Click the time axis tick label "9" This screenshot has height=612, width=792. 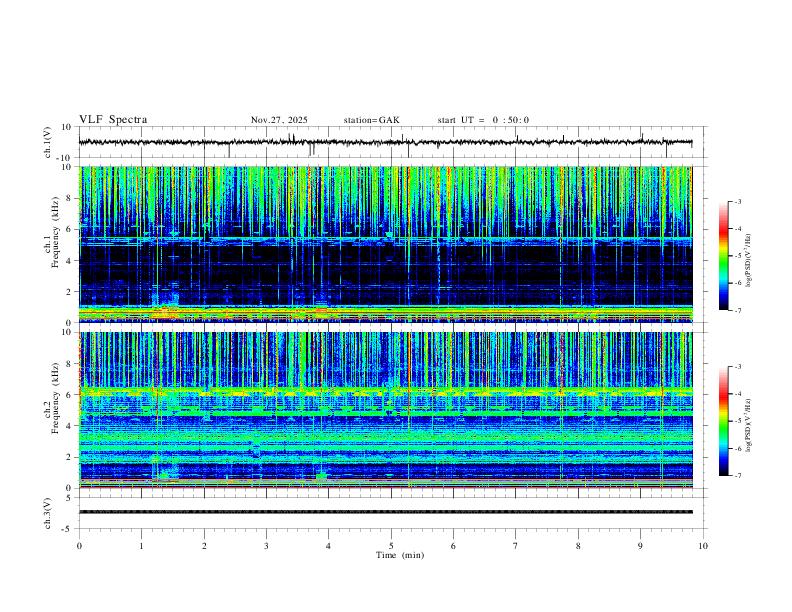[x=640, y=546]
